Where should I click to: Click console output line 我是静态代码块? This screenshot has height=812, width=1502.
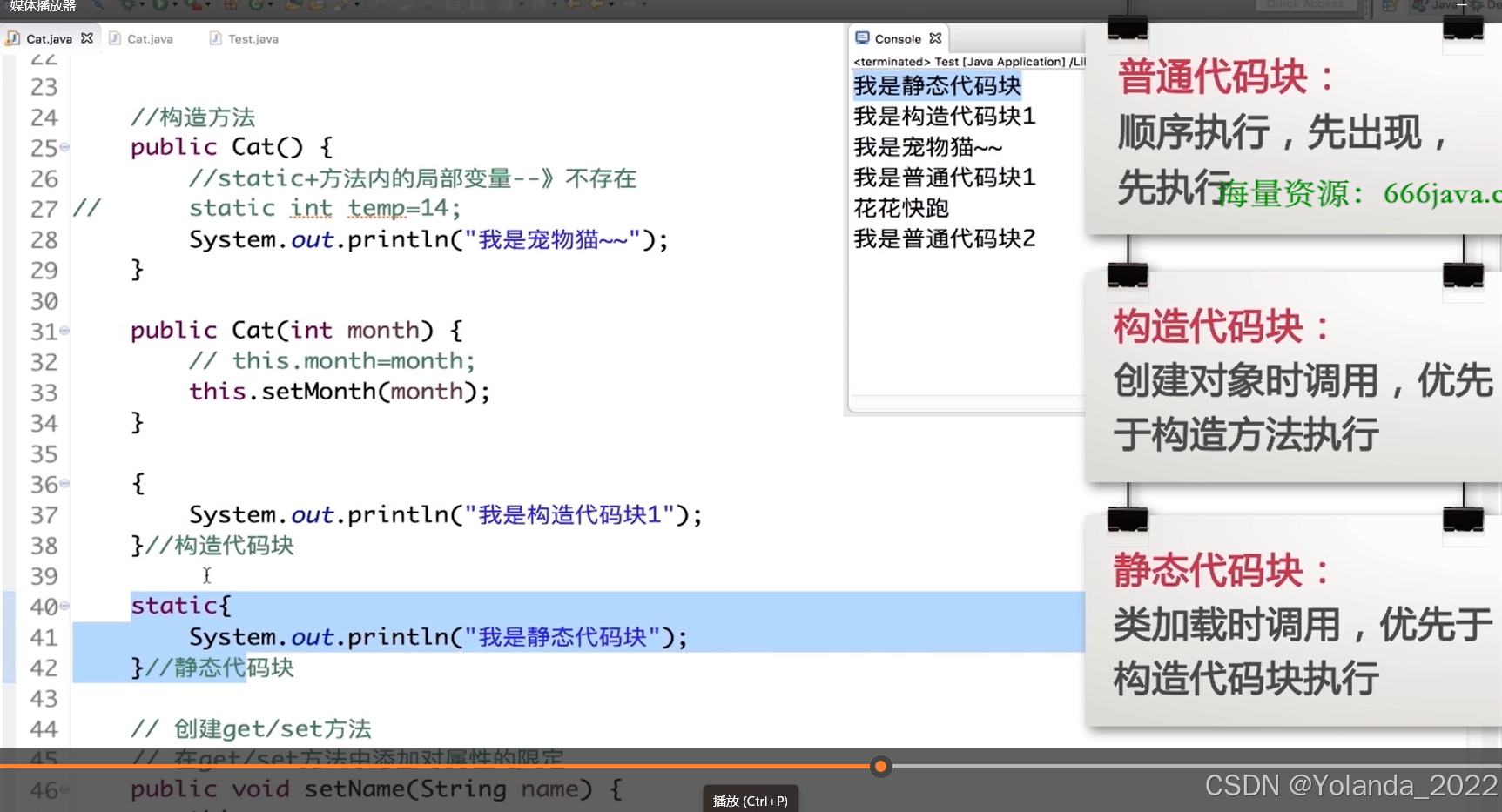[937, 85]
